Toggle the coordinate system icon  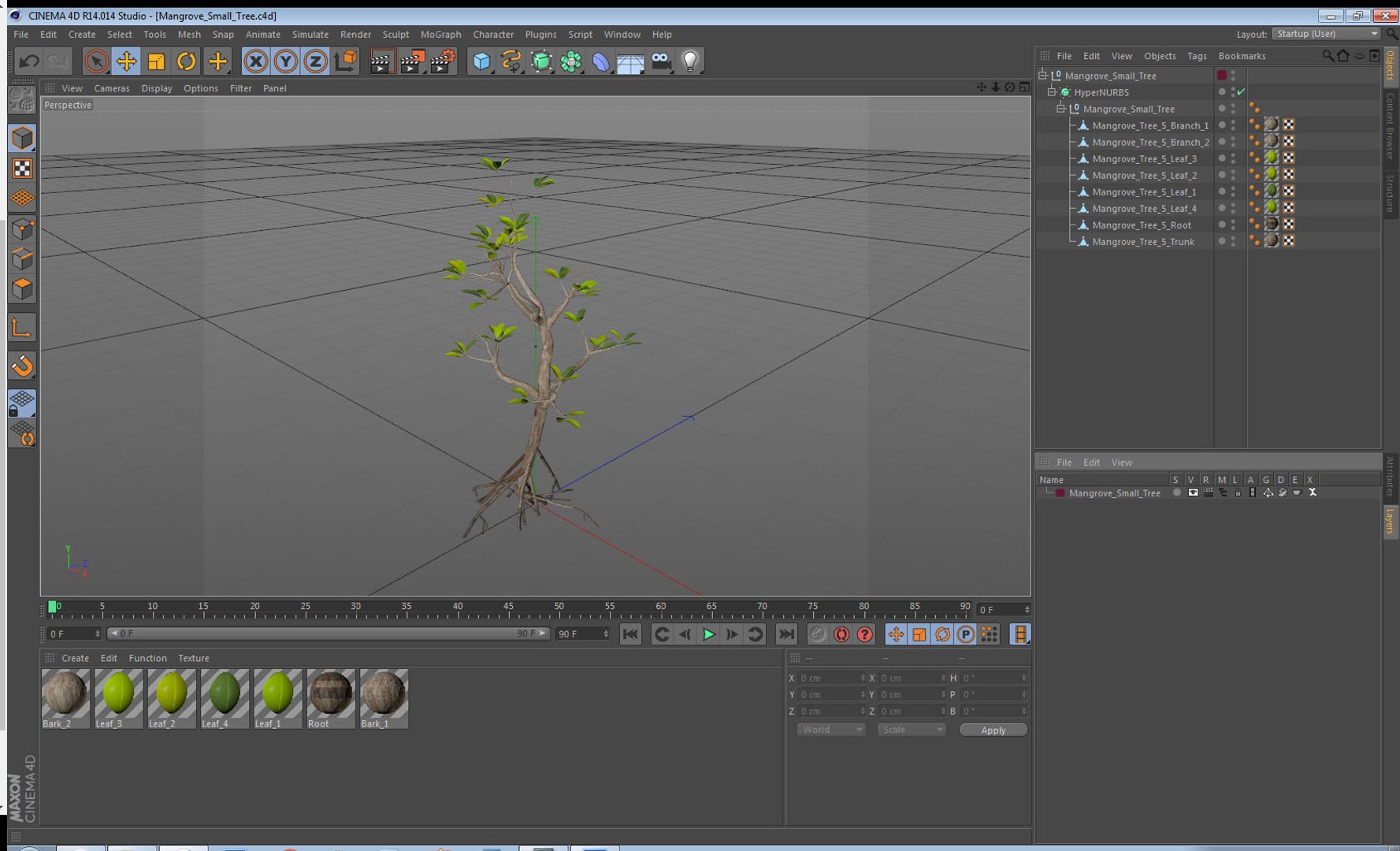(345, 61)
